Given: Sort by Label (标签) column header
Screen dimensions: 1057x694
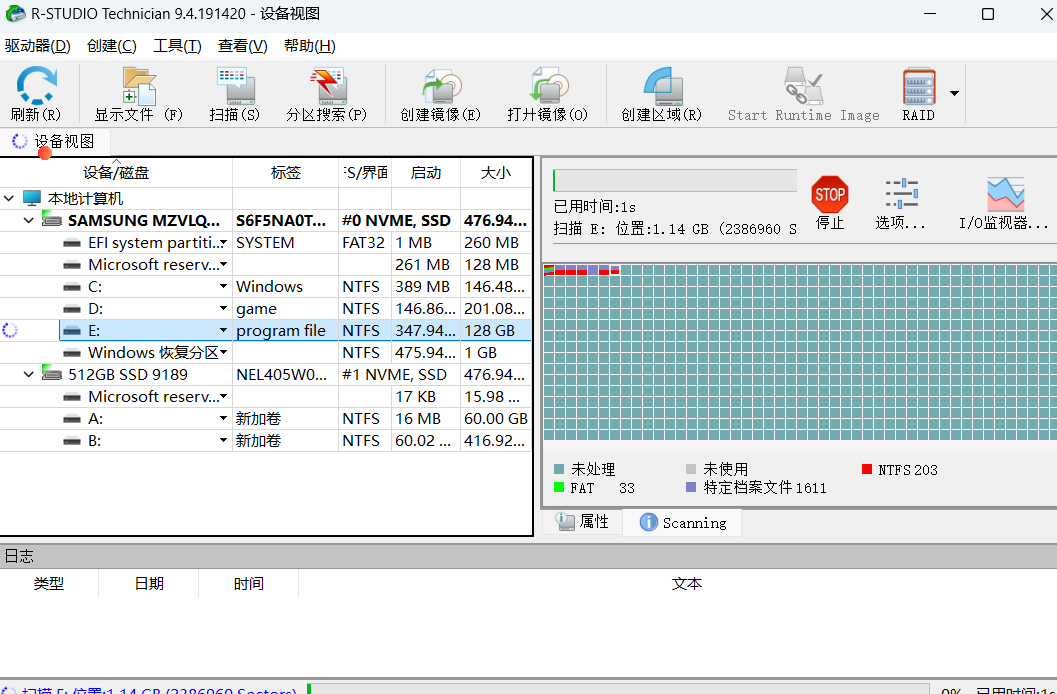Looking at the screenshot, I should (x=285, y=172).
